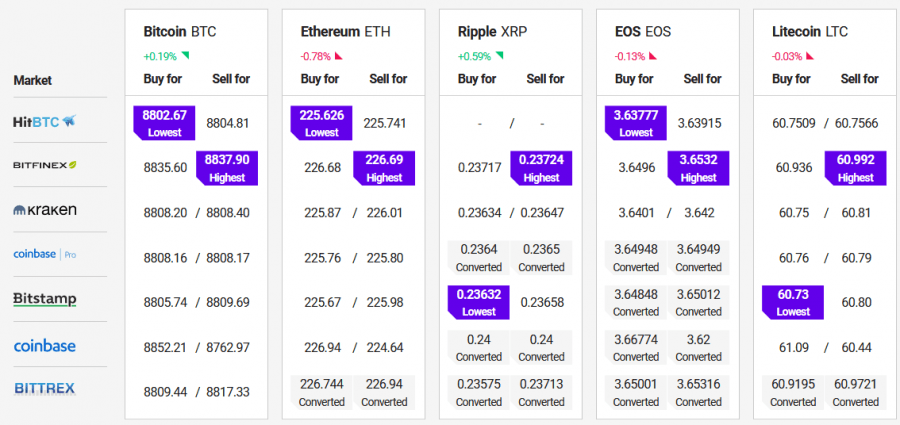Select the Litecoin LTC column title
This screenshot has height=425, width=900.
pos(810,32)
